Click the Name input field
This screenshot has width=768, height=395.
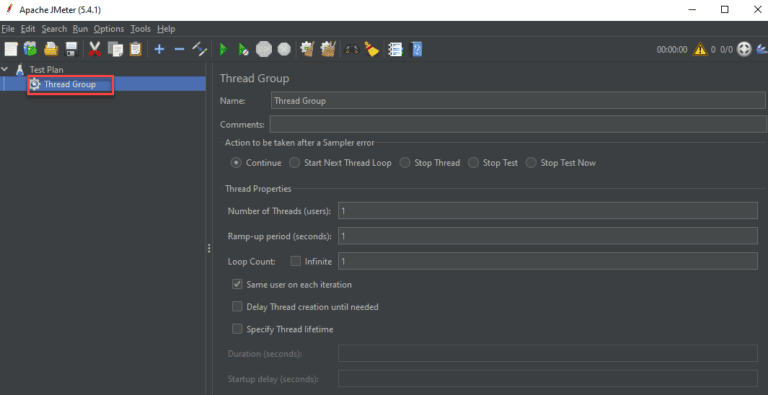(x=518, y=100)
